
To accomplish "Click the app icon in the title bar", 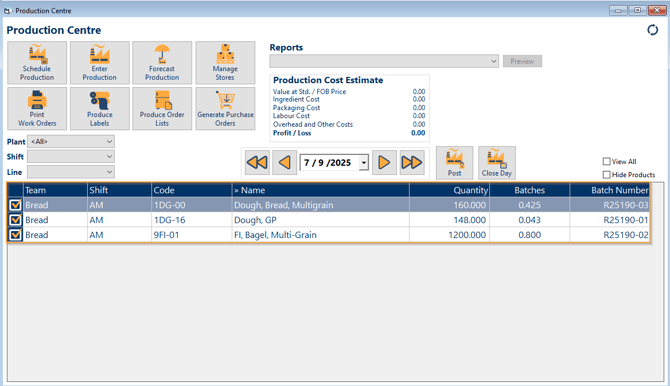I will pyautogui.click(x=7, y=11).
